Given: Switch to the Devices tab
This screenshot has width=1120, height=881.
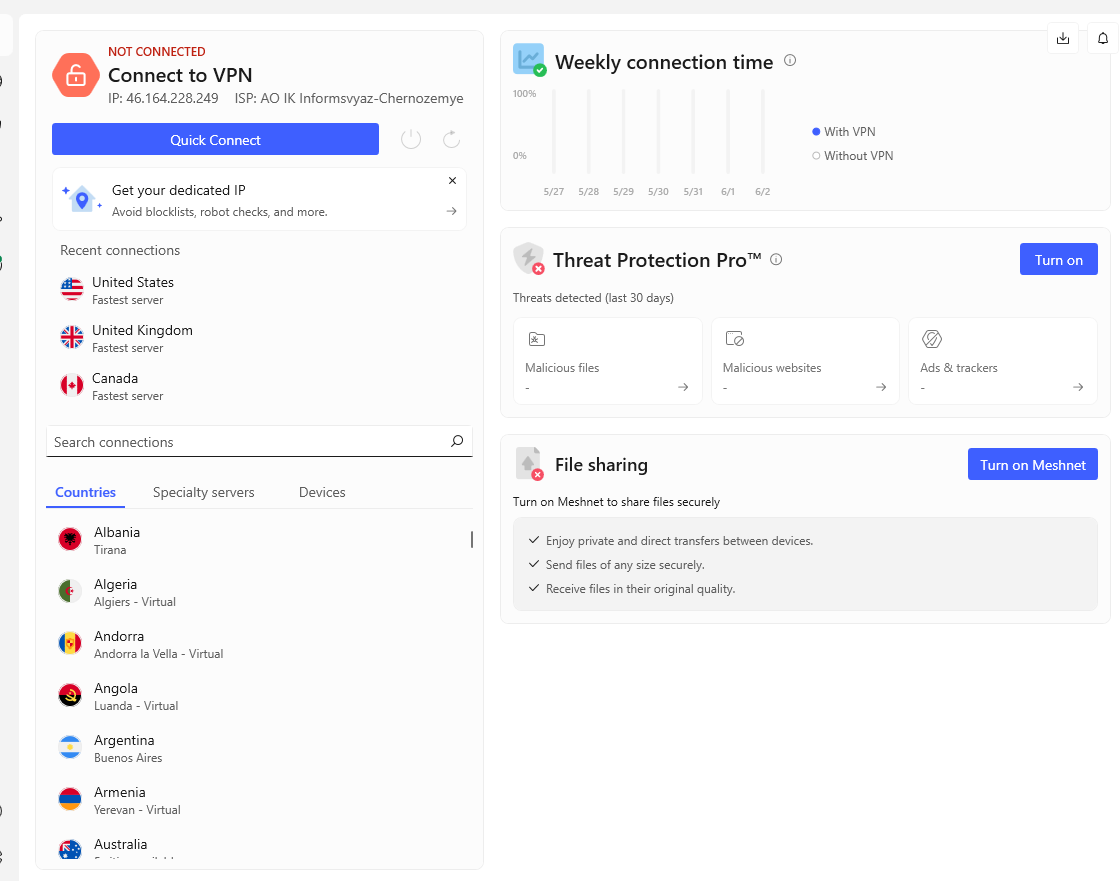Looking at the screenshot, I should click(322, 492).
